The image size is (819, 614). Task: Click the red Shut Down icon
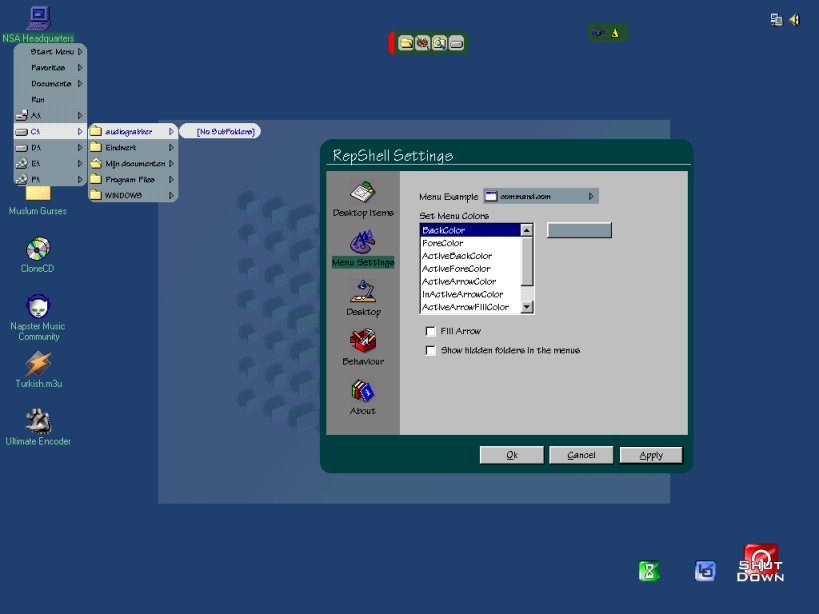(761, 563)
